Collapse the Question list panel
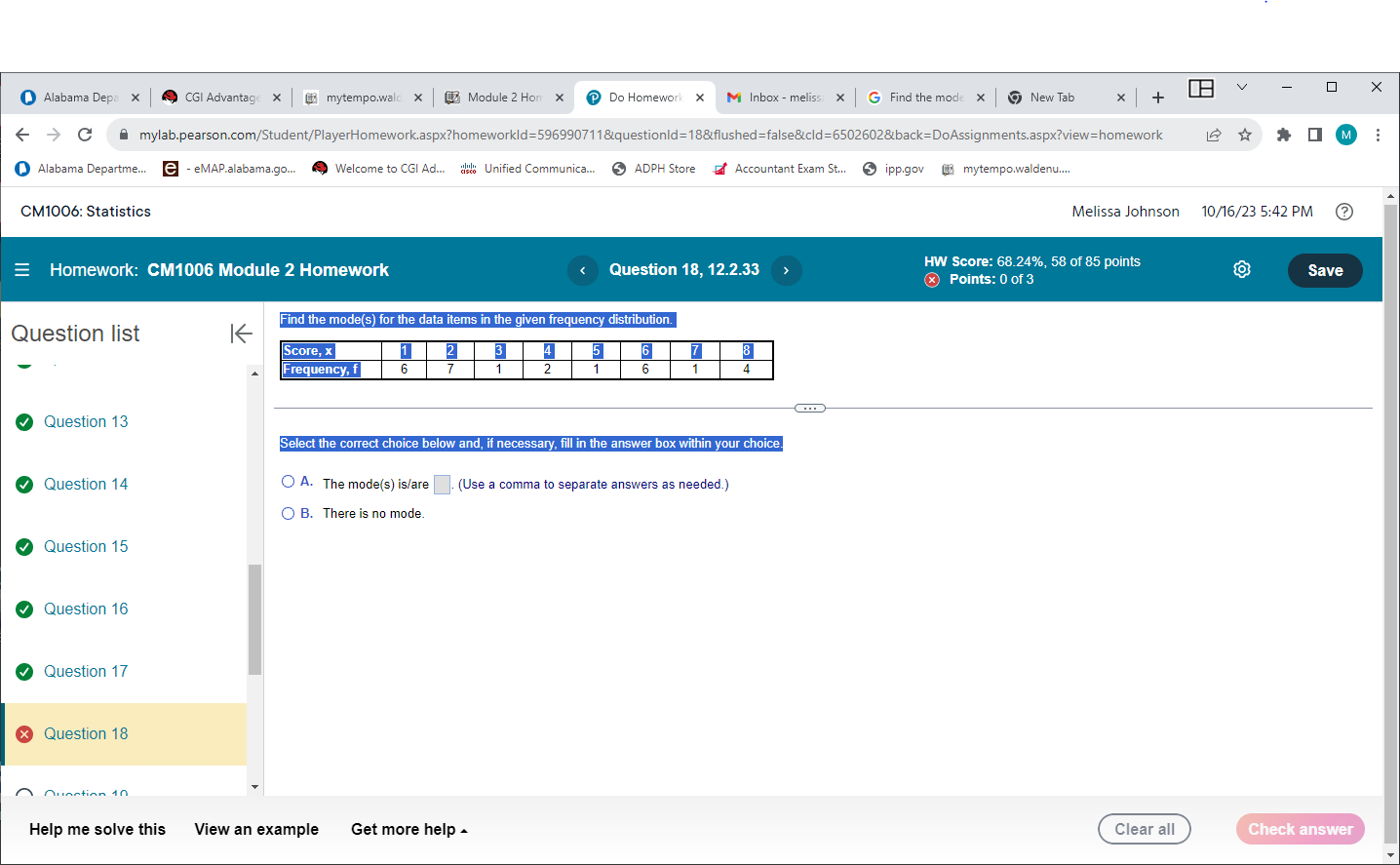Viewport: 1400px width, 865px height. (x=241, y=334)
